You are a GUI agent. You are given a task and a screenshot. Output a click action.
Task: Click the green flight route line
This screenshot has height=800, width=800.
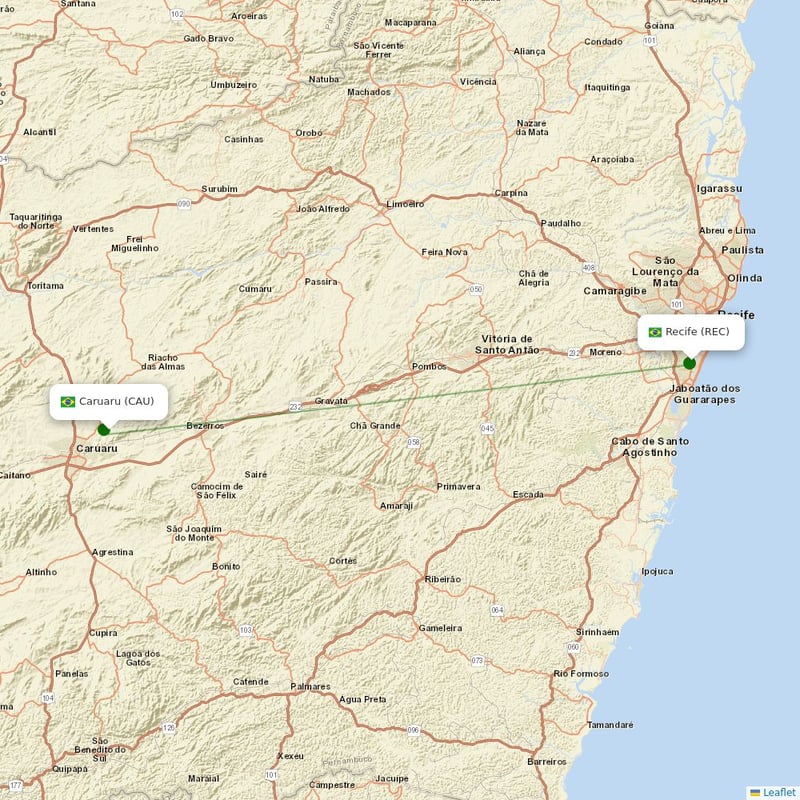397,397
